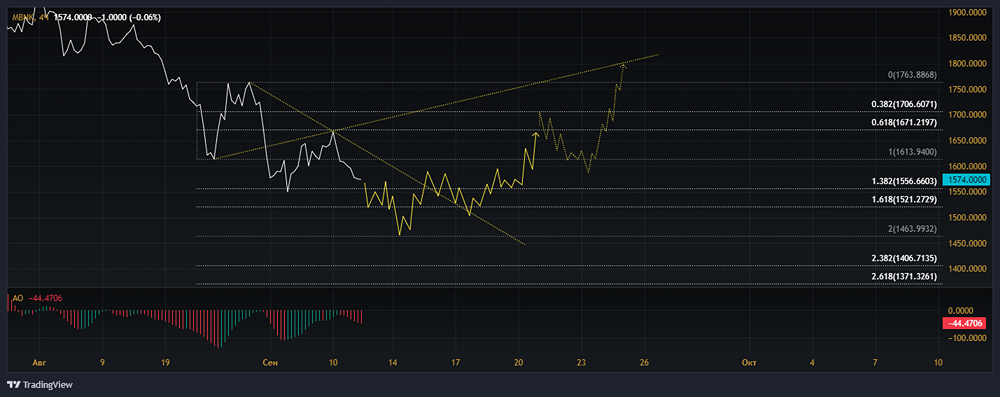The width and height of the screenshot is (1000, 397).
Task: Click 1650.0000 on the price axis
Action: point(968,140)
